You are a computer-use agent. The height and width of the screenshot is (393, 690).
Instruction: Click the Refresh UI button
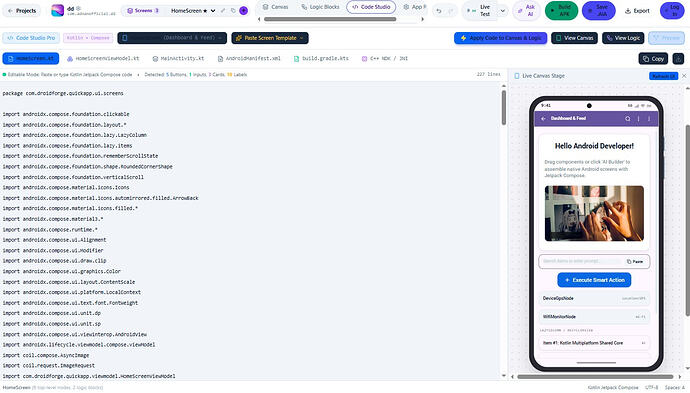663,76
